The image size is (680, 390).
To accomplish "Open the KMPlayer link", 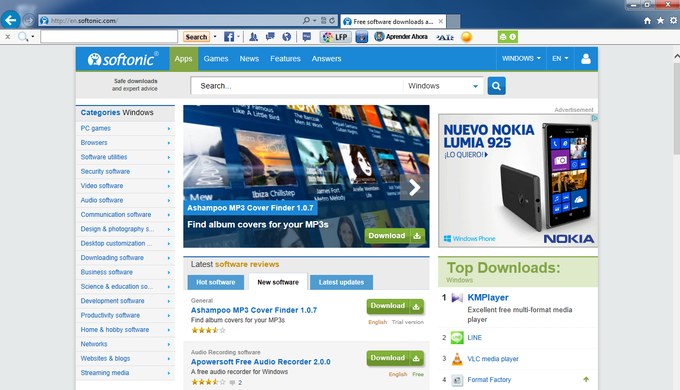I will click(x=488, y=298).
